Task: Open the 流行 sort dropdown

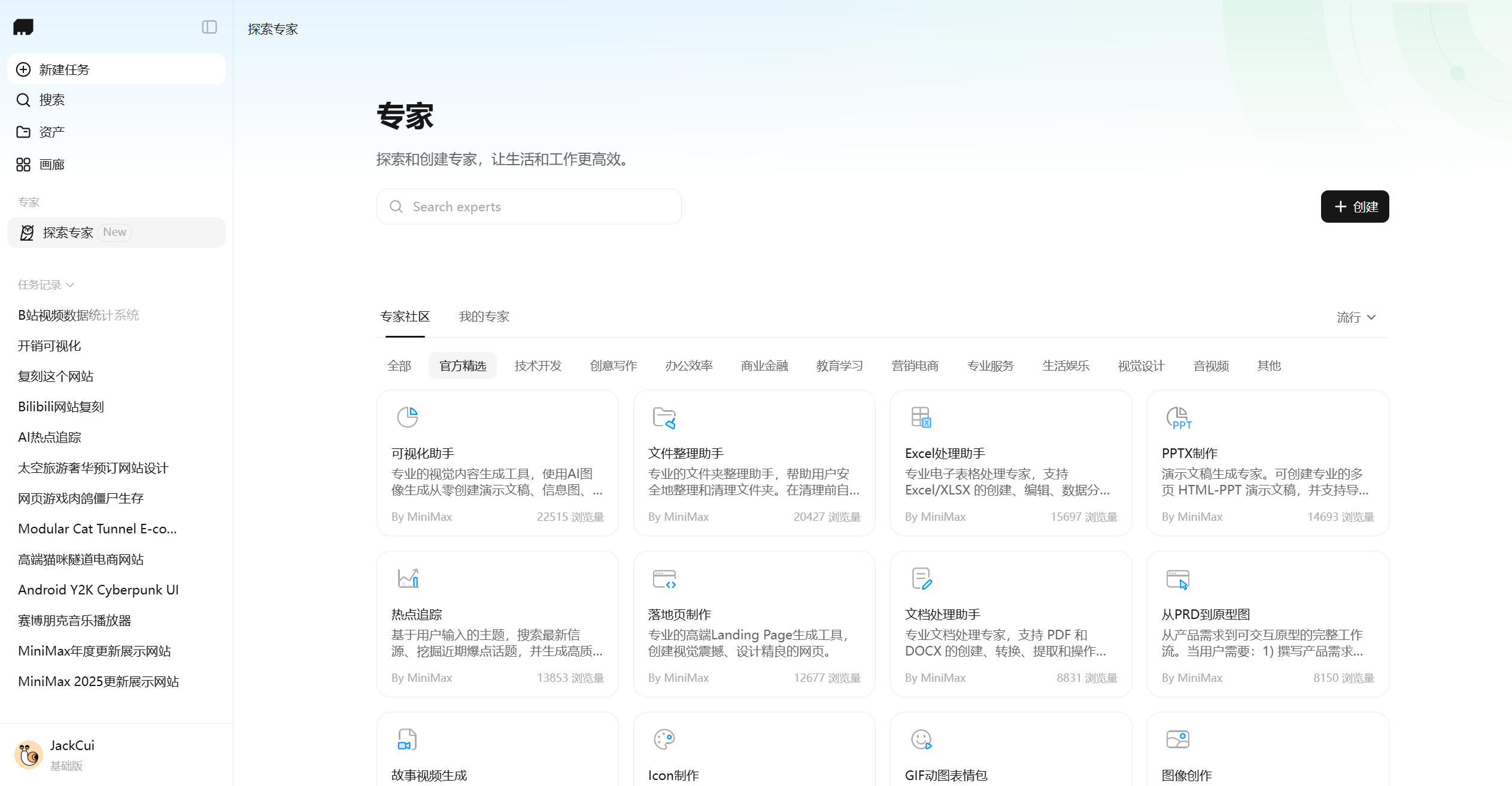Action: [x=1356, y=317]
